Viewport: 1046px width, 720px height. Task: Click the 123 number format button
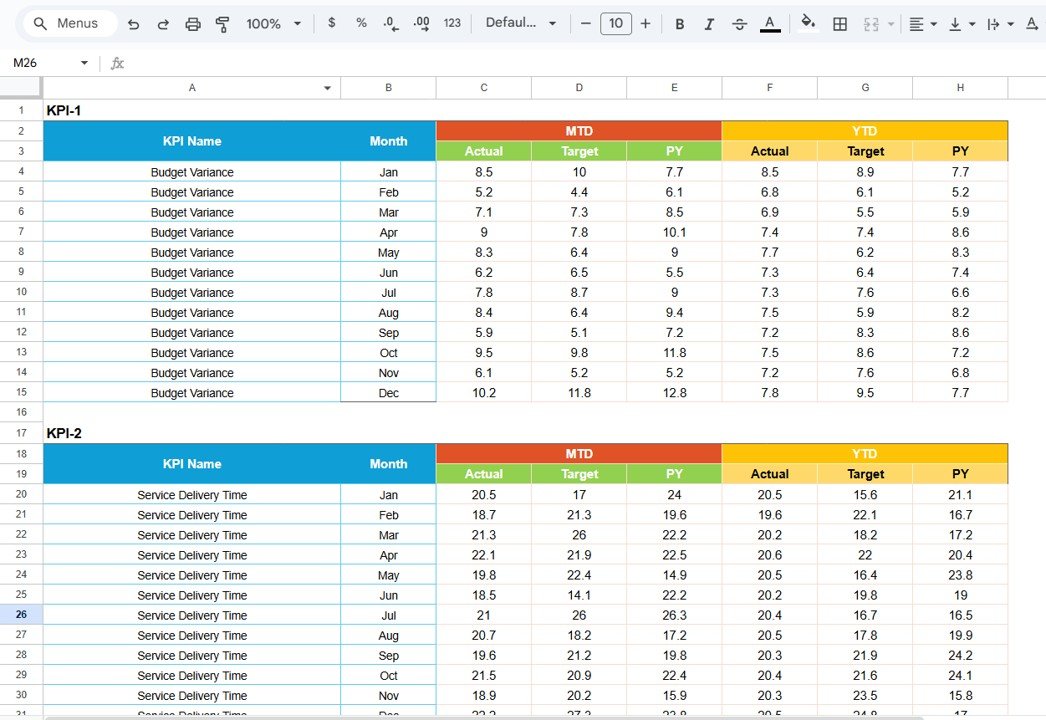tap(452, 23)
